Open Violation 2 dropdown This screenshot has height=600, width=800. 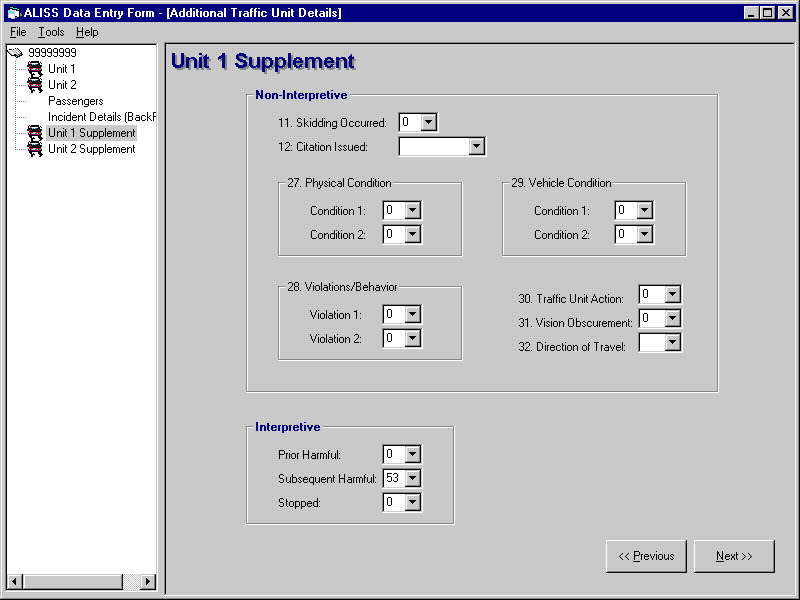click(x=413, y=338)
